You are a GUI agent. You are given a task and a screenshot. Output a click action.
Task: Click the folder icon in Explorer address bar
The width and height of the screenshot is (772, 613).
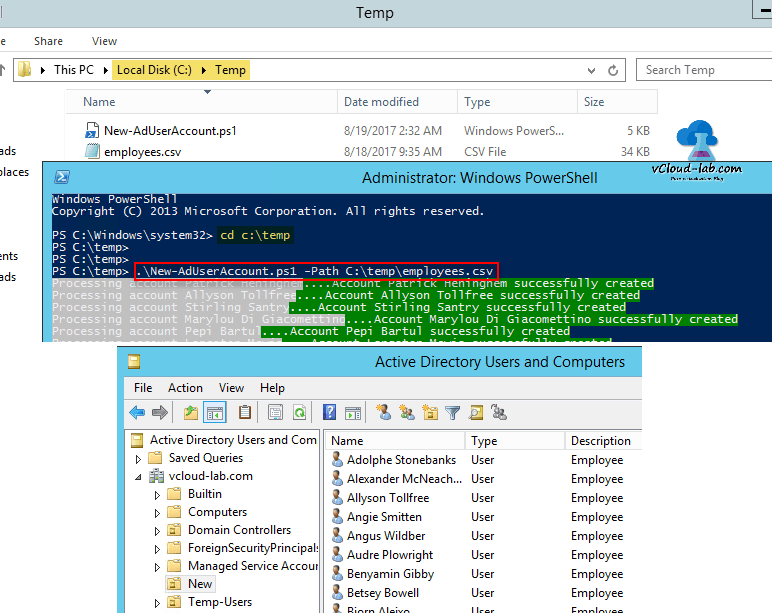point(25,69)
